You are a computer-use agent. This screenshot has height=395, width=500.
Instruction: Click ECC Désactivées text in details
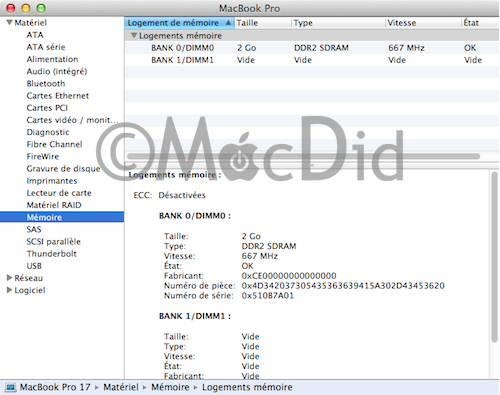point(170,195)
